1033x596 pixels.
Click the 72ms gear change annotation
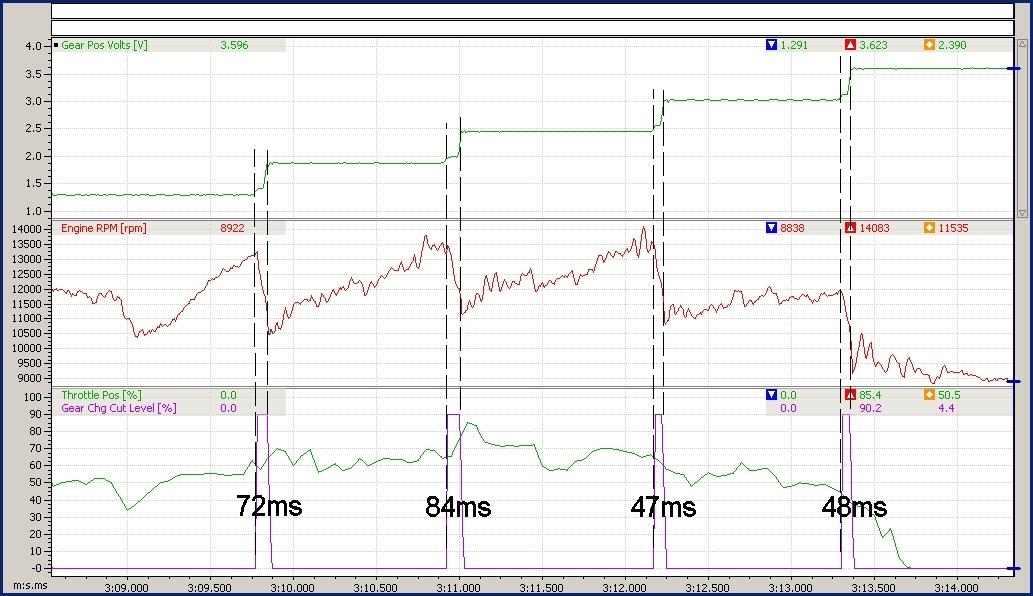[x=269, y=506]
